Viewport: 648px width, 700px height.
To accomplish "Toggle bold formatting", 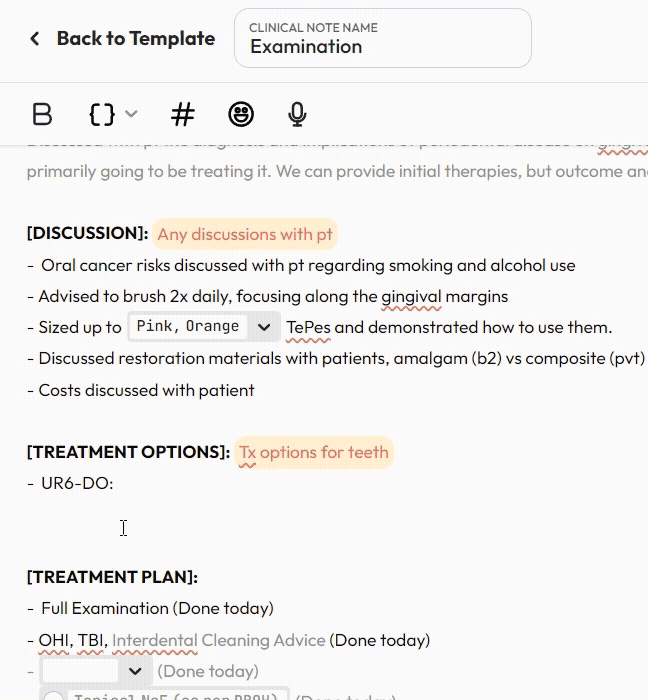I will tap(42, 114).
